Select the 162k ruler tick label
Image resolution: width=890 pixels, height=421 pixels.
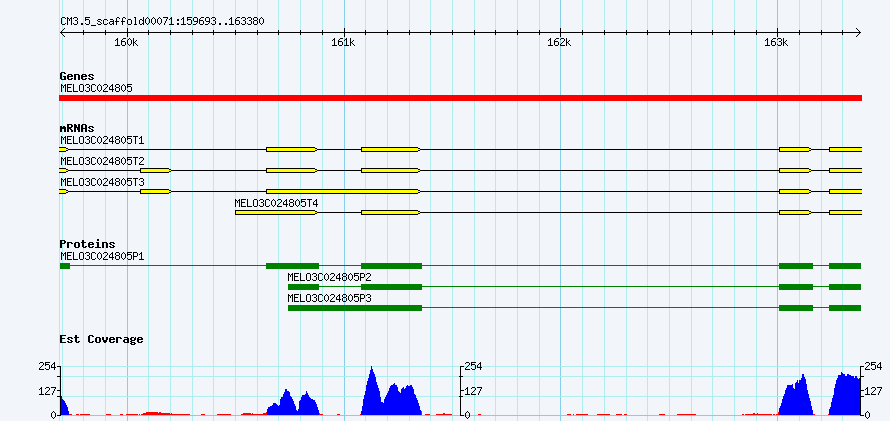point(559,43)
